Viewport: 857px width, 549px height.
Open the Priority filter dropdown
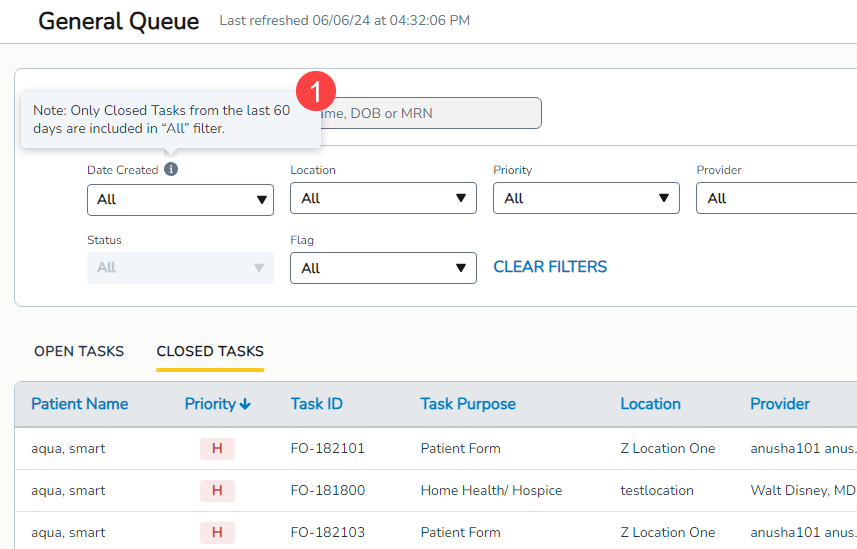586,198
